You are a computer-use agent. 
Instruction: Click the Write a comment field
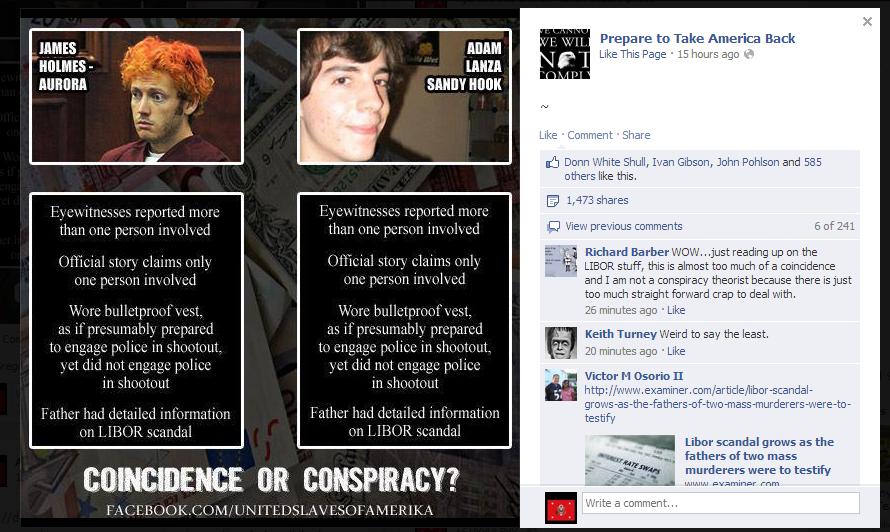tap(721, 503)
